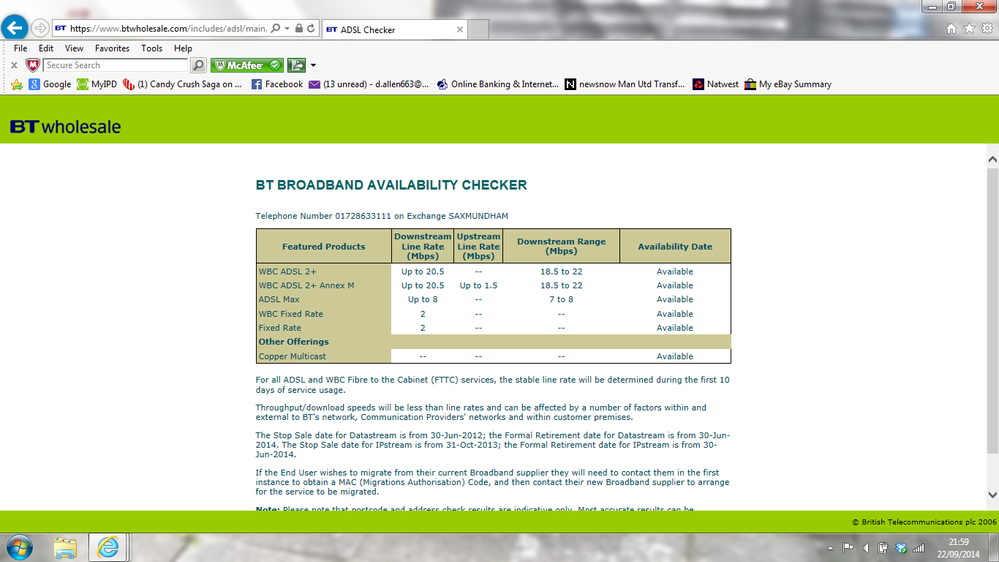Open the Candy Crush Saga bookmark
999x562 pixels.
point(182,84)
